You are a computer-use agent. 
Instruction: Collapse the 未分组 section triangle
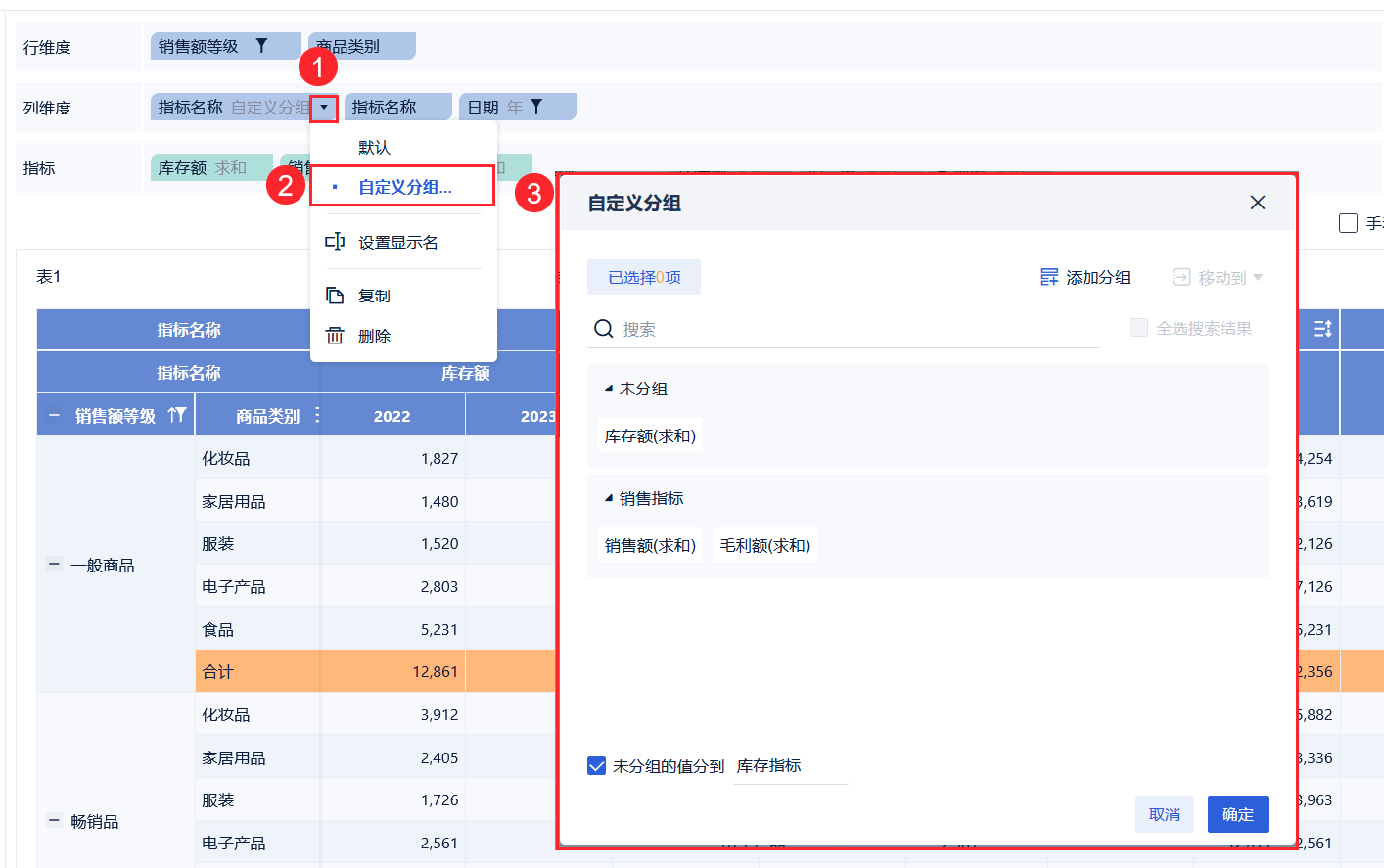click(608, 388)
